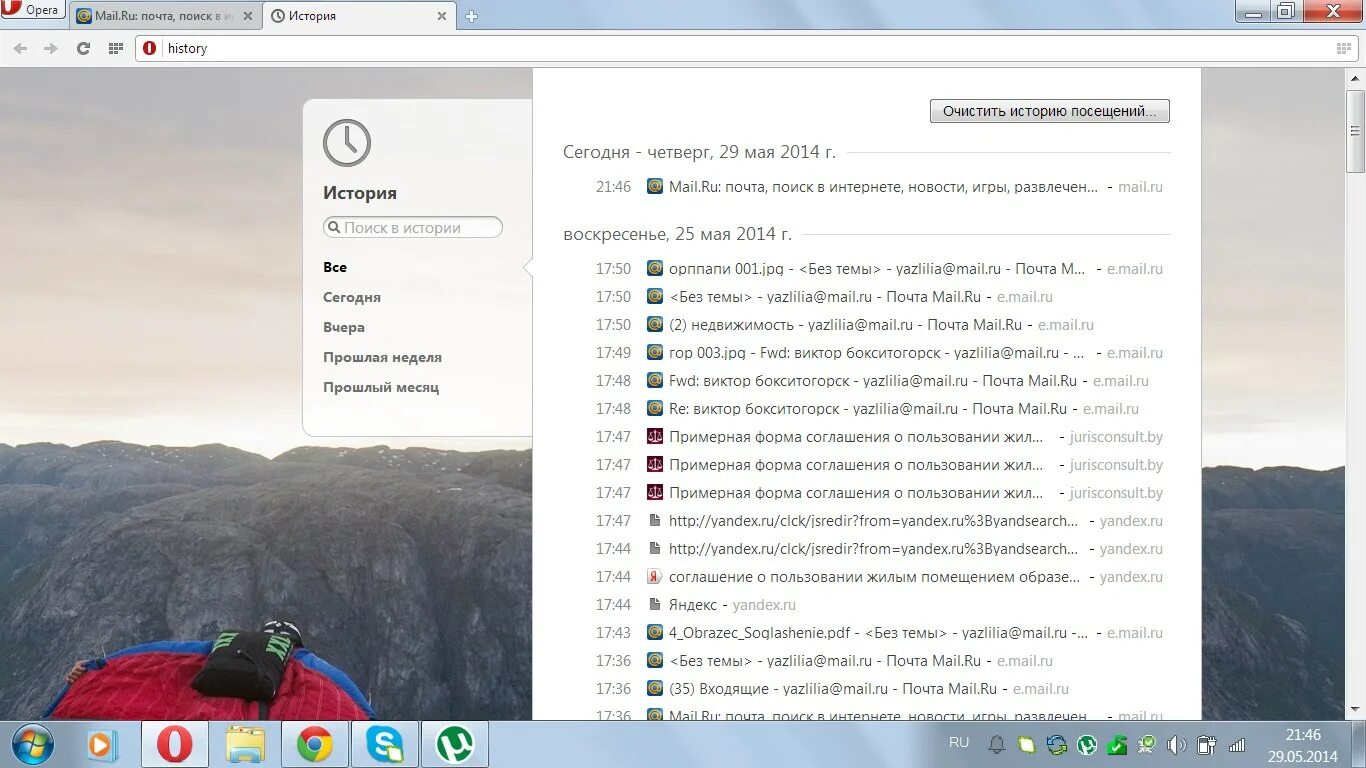Screen dimensions: 1366x768
Task: Open the (2) недвижимость entry
Action: (845, 325)
